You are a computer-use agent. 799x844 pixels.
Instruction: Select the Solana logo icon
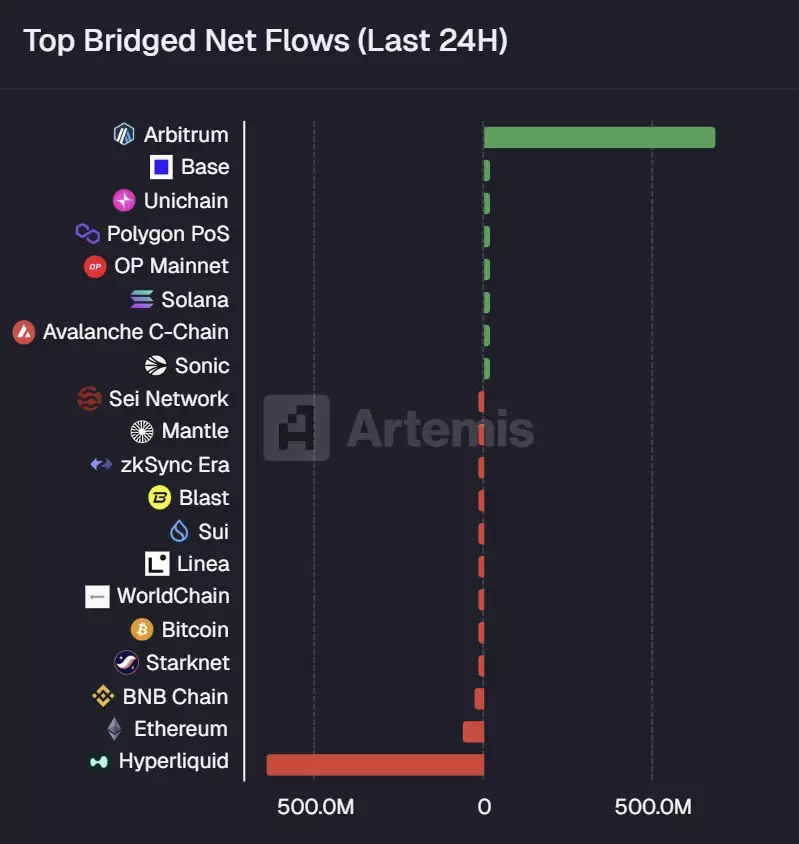[x=142, y=299]
